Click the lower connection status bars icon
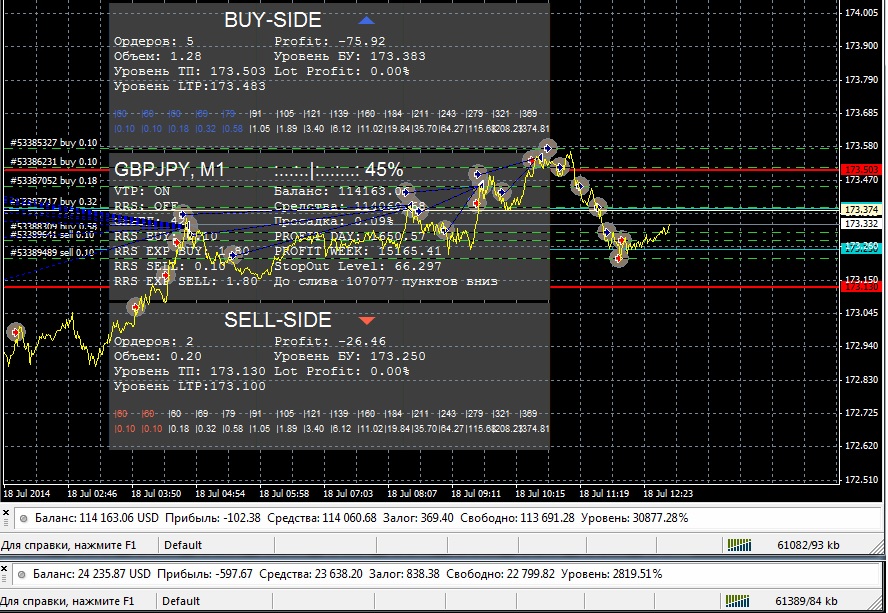Image resolution: width=888 pixels, height=613 pixels. click(x=738, y=601)
